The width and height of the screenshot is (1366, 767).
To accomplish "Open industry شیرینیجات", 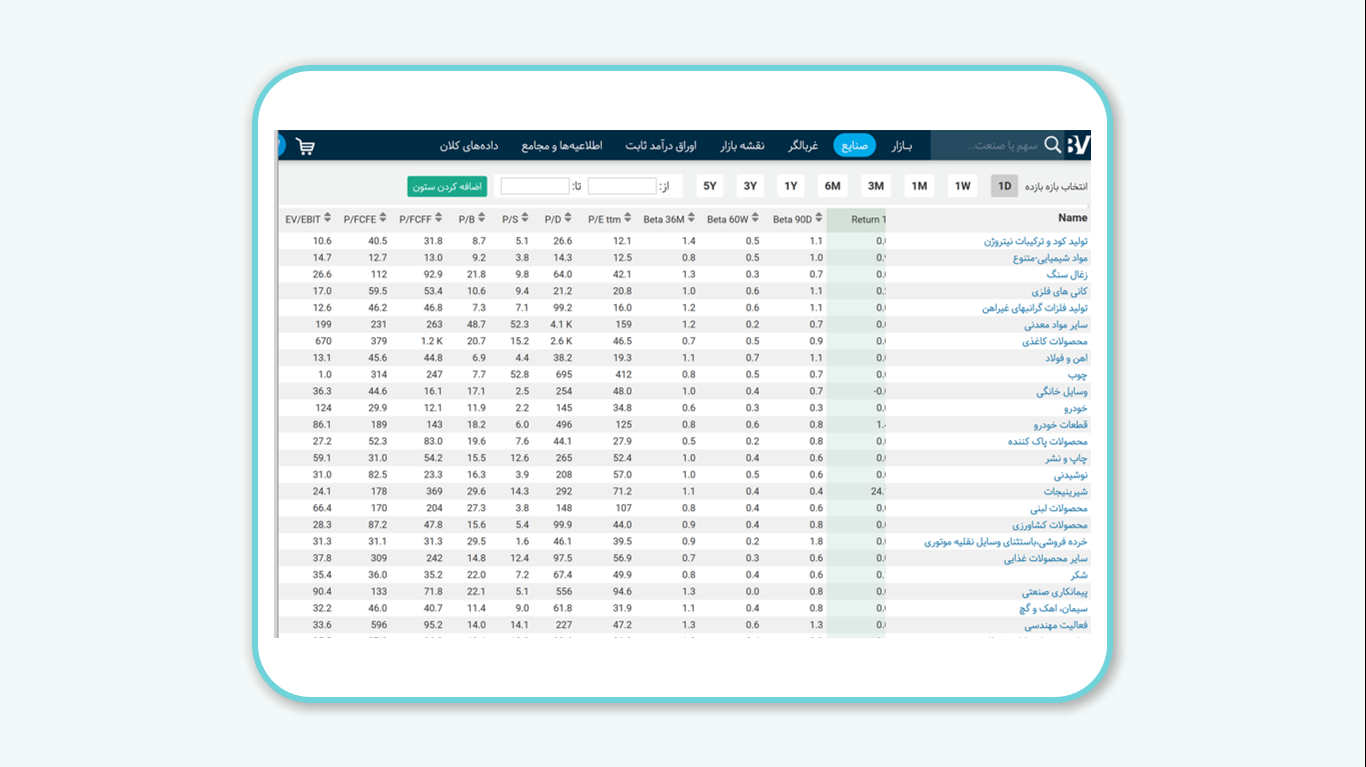I will [1066, 492].
